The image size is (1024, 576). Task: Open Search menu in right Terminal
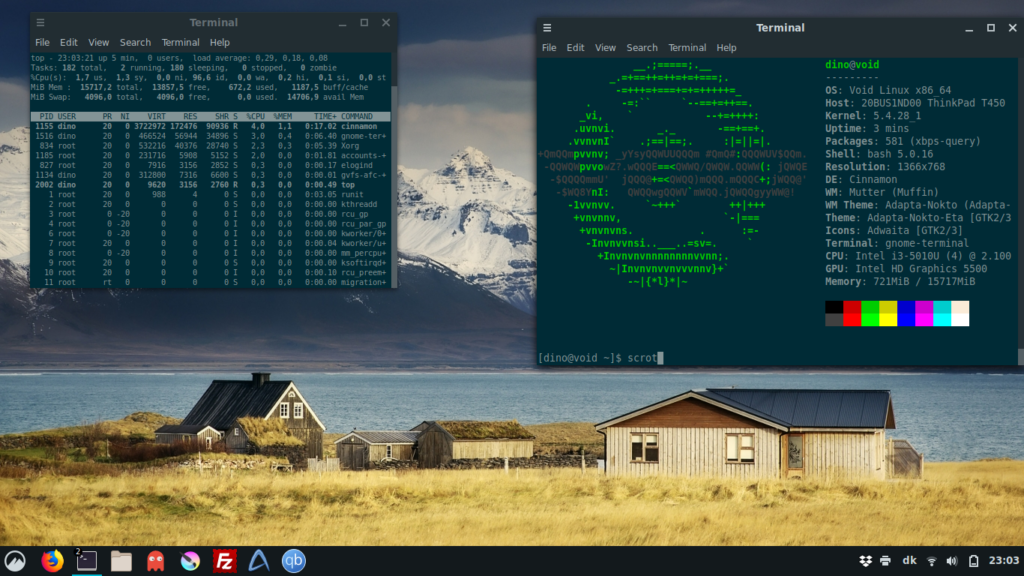[x=642, y=48]
